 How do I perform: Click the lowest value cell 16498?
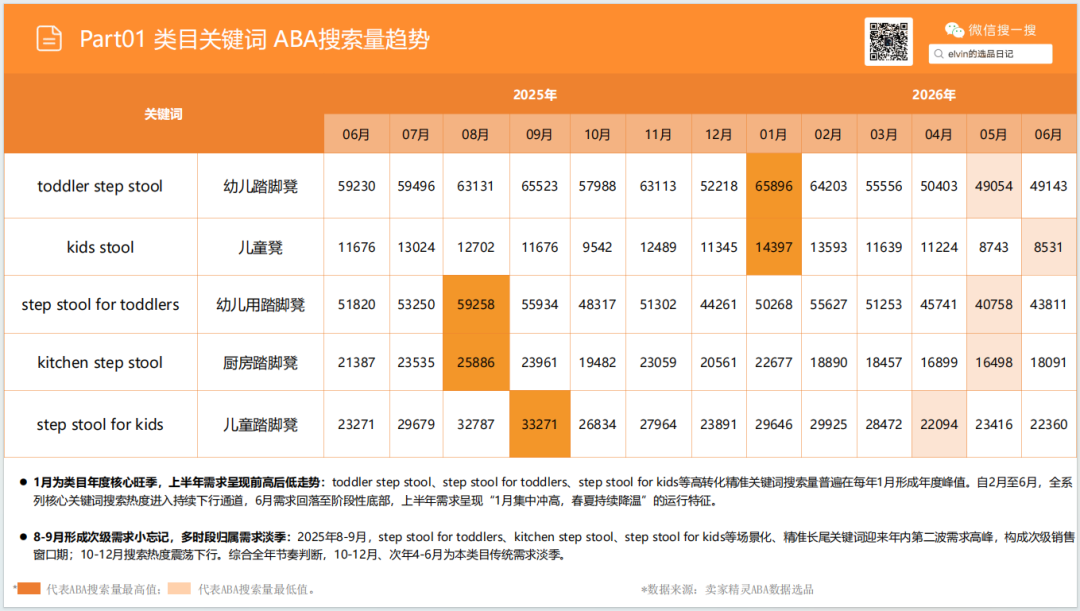[993, 362]
